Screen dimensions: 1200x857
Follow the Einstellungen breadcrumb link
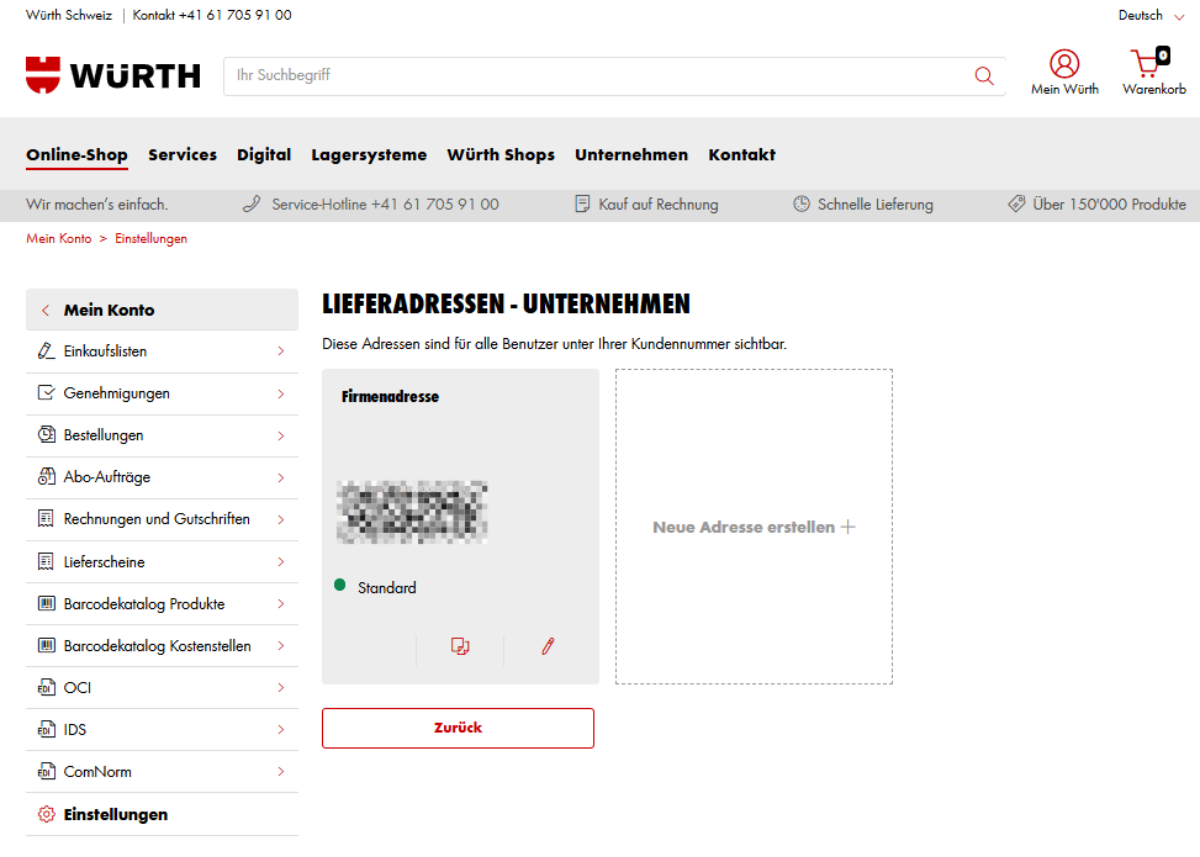coord(151,239)
